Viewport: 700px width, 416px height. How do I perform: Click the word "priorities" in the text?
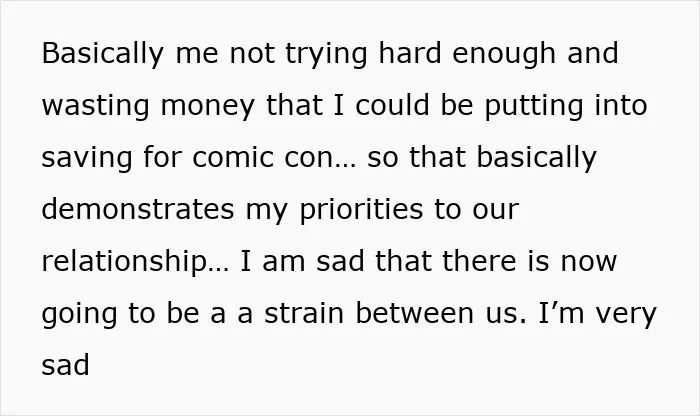click(361, 210)
